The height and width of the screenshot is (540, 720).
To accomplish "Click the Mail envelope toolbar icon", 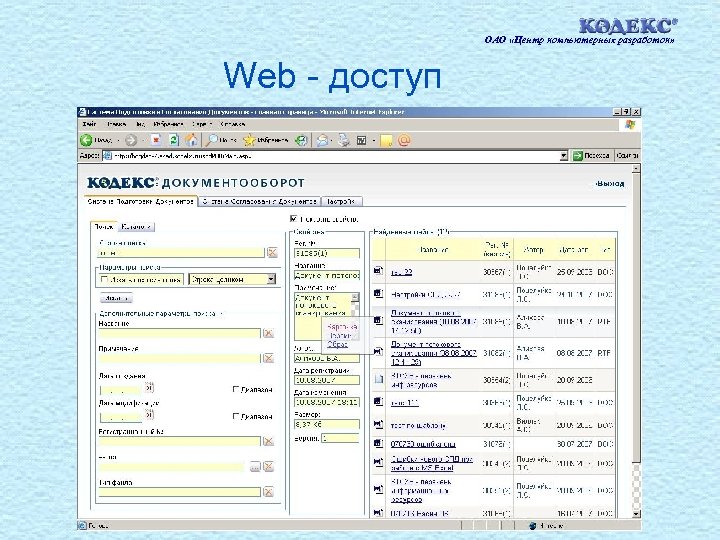I will coord(323,140).
